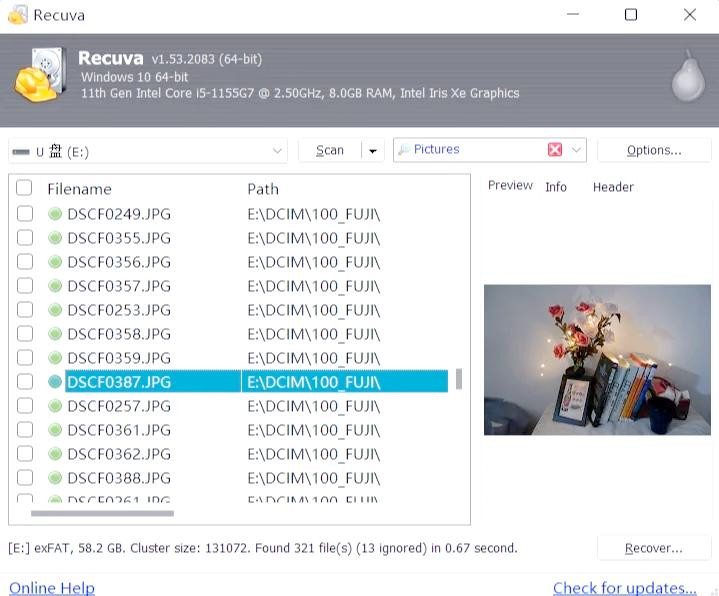Enable the checkbox for DSCF0361.JPG

pos(25,430)
